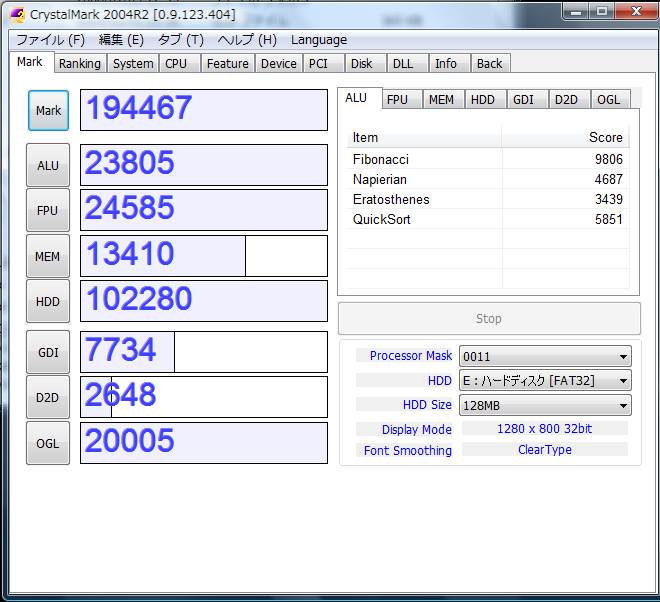Open the Language menu
660x602 pixels.
[318, 40]
